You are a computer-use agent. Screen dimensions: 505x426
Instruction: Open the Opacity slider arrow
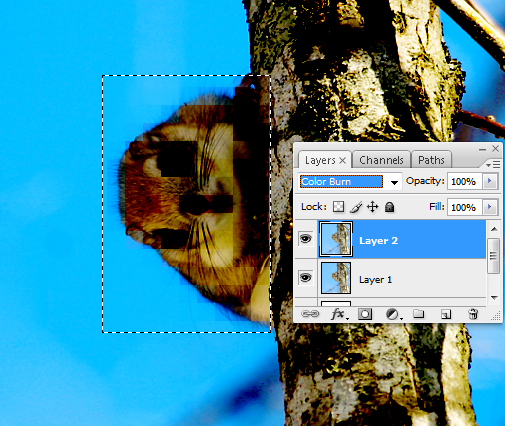[x=490, y=181]
